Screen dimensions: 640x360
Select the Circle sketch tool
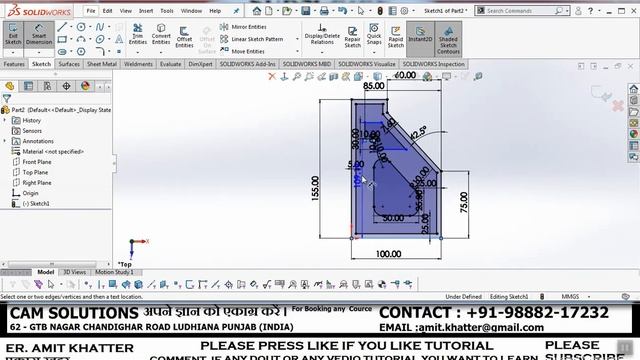81,27
